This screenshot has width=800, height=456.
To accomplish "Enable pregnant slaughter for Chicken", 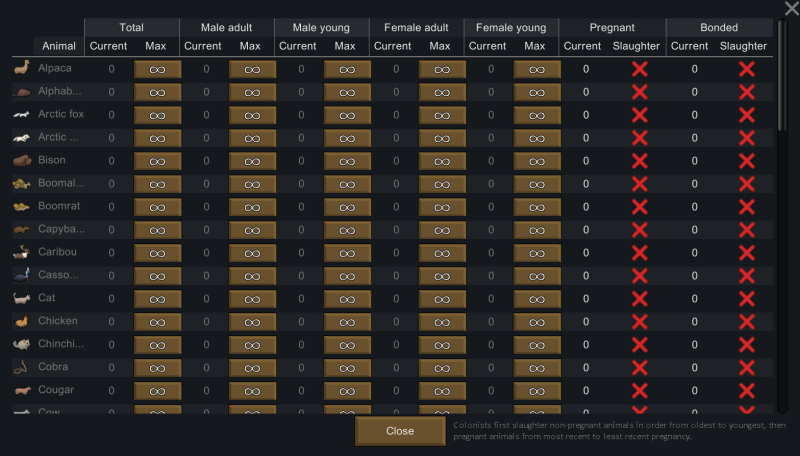I will click(640, 321).
